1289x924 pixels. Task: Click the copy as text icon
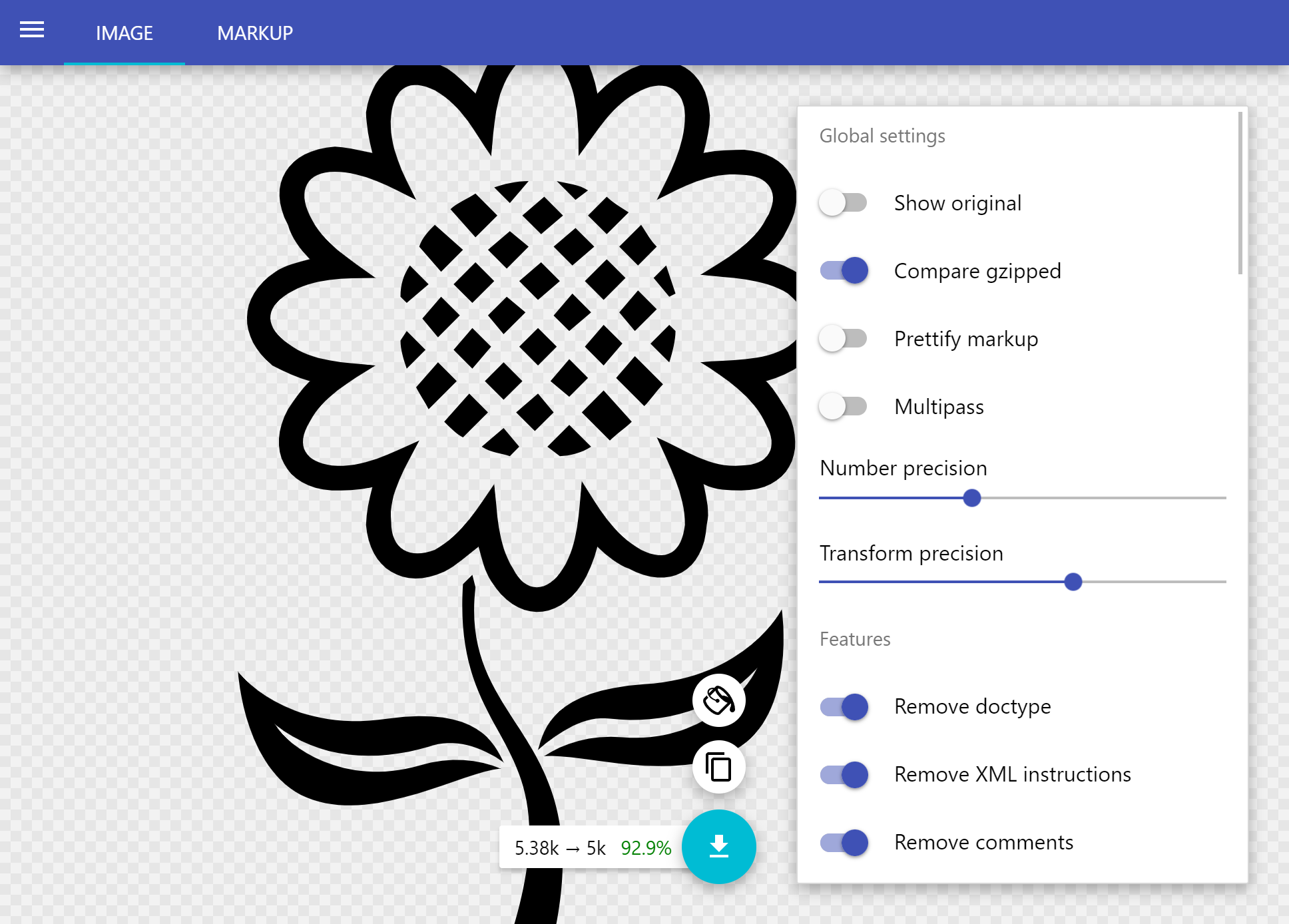[718, 768]
